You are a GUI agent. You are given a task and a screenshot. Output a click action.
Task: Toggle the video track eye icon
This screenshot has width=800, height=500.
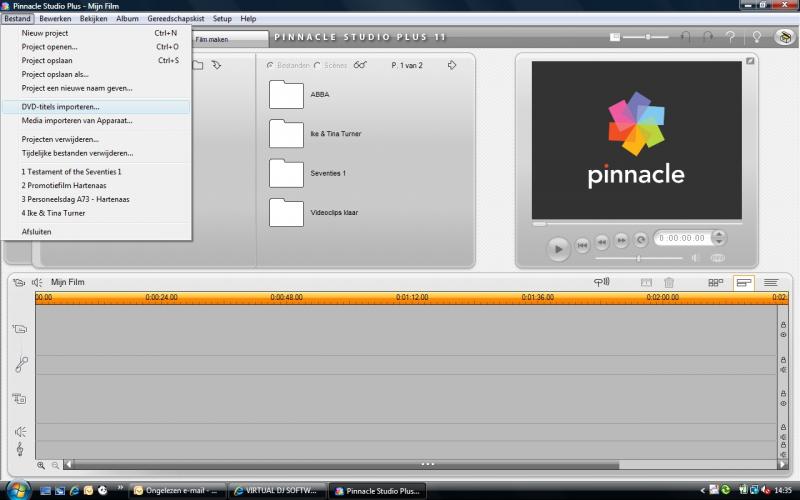(783, 335)
